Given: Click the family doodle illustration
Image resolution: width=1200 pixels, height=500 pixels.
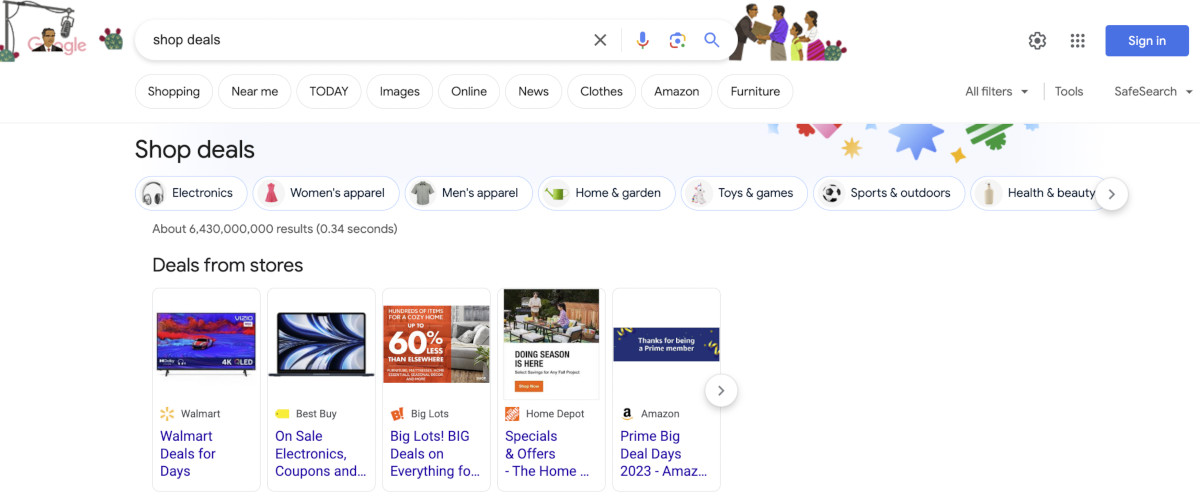Looking at the screenshot, I should [x=788, y=32].
